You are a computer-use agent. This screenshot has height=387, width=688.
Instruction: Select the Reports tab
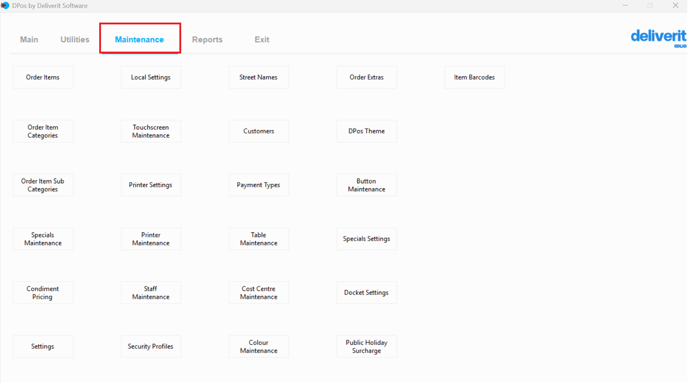[207, 39]
